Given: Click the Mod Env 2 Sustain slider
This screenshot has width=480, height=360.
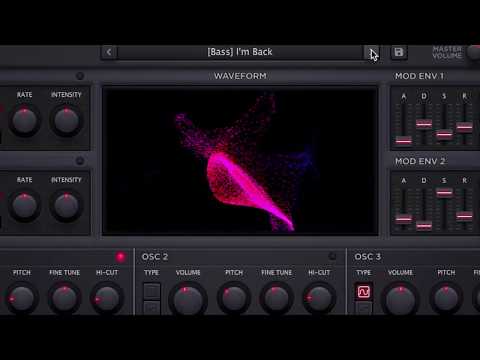Looking at the screenshot, I should point(444,192).
